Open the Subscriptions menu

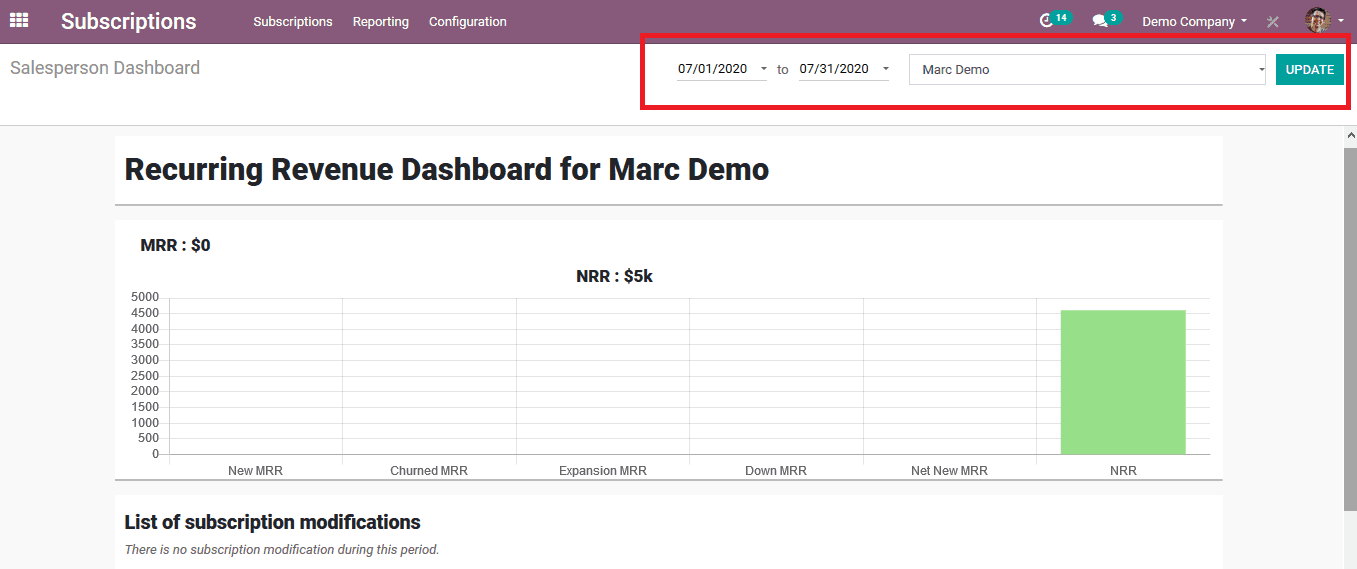(x=293, y=21)
